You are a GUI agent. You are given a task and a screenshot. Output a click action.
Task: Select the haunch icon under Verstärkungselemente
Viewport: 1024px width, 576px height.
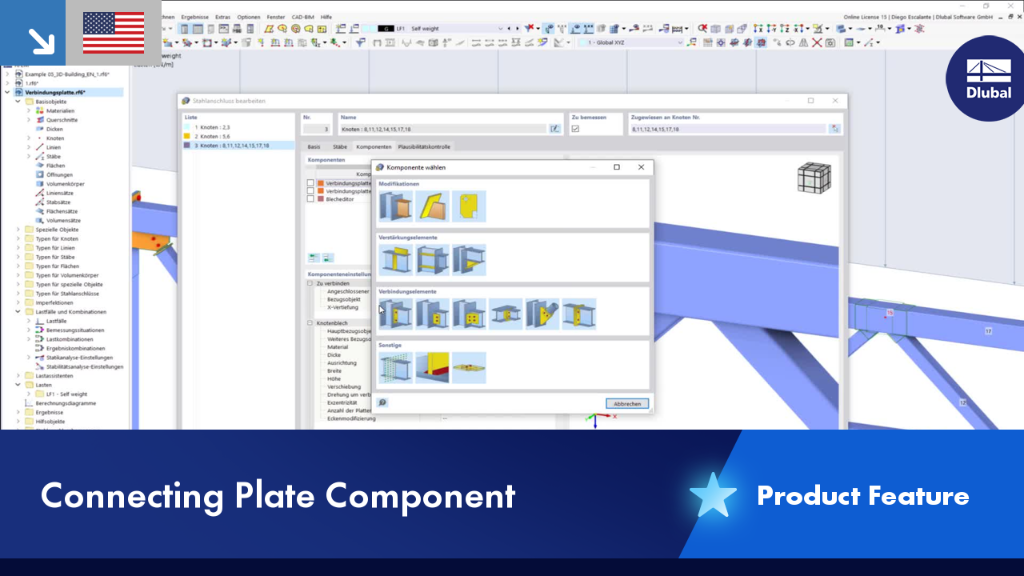point(469,260)
